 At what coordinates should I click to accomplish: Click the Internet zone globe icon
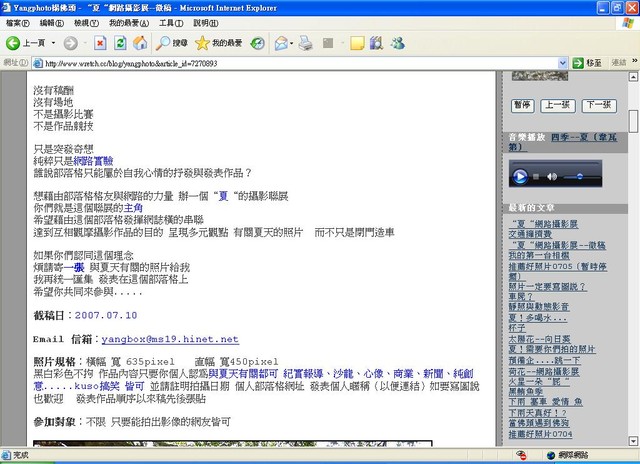tap(551, 455)
